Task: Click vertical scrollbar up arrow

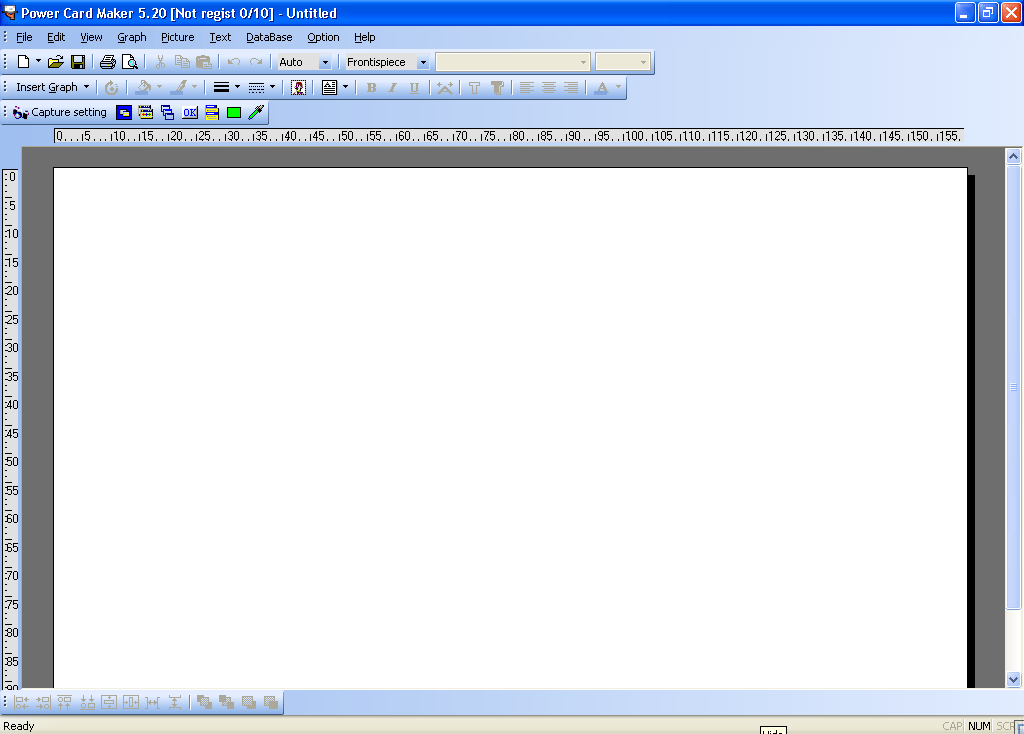Action: [1013, 156]
